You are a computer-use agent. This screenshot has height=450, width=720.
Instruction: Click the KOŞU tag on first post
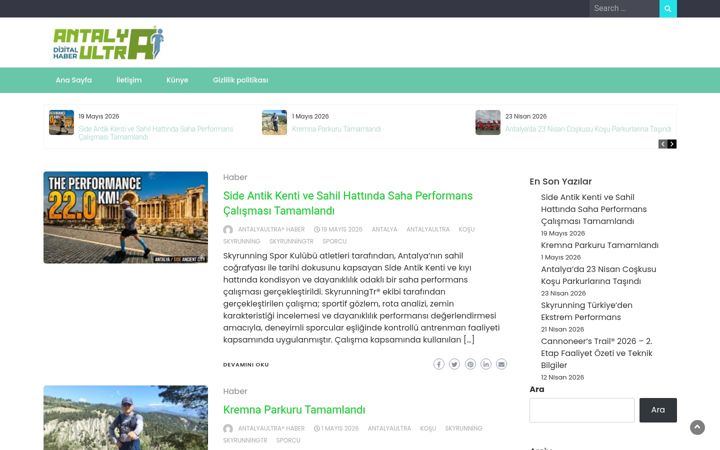pos(467,230)
